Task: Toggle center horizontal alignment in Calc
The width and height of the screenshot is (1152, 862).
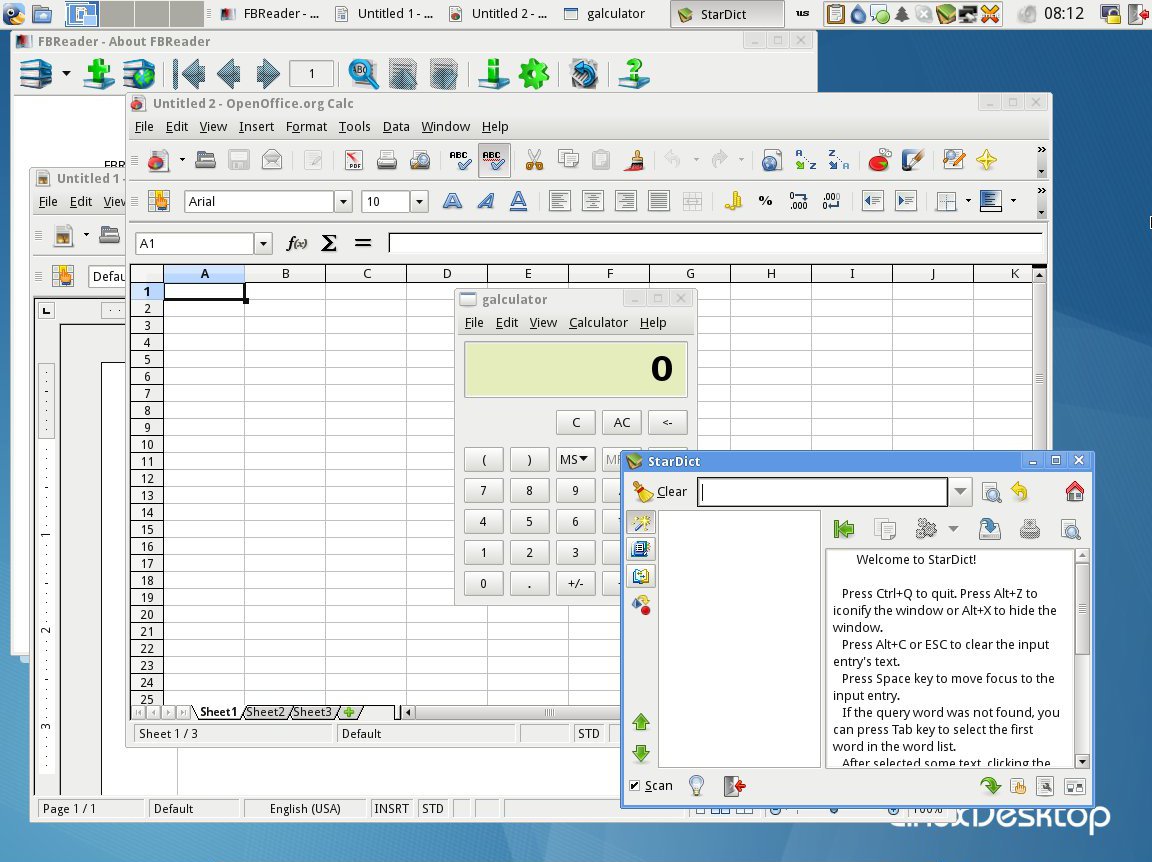Action: pos(593,201)
